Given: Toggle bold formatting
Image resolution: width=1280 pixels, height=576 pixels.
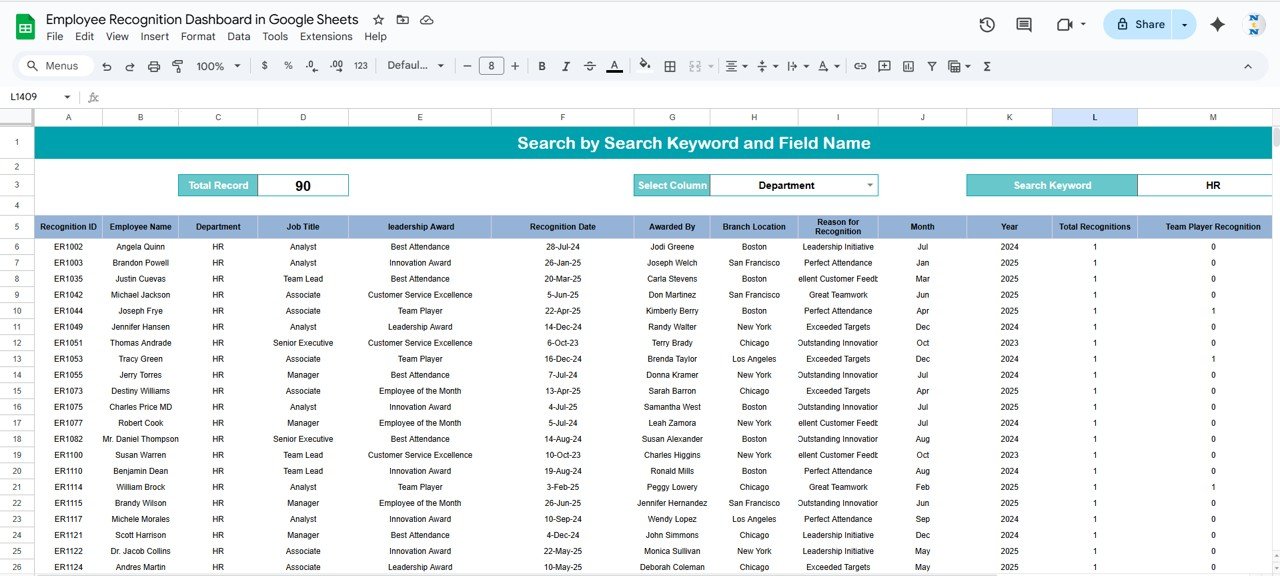Looking at the screenshot, I should tap(542, 66).
